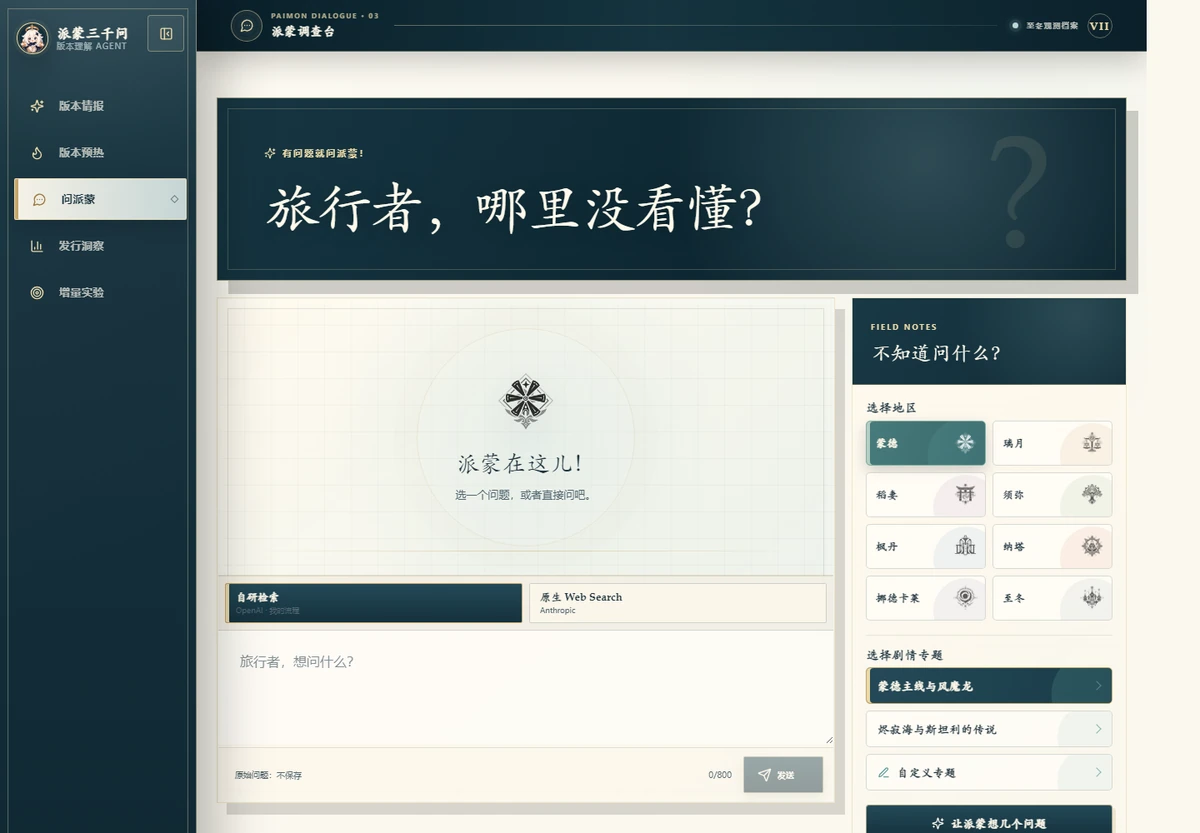Click the 0/800 character counter
1200x833 pixels.
coord(720,775)
